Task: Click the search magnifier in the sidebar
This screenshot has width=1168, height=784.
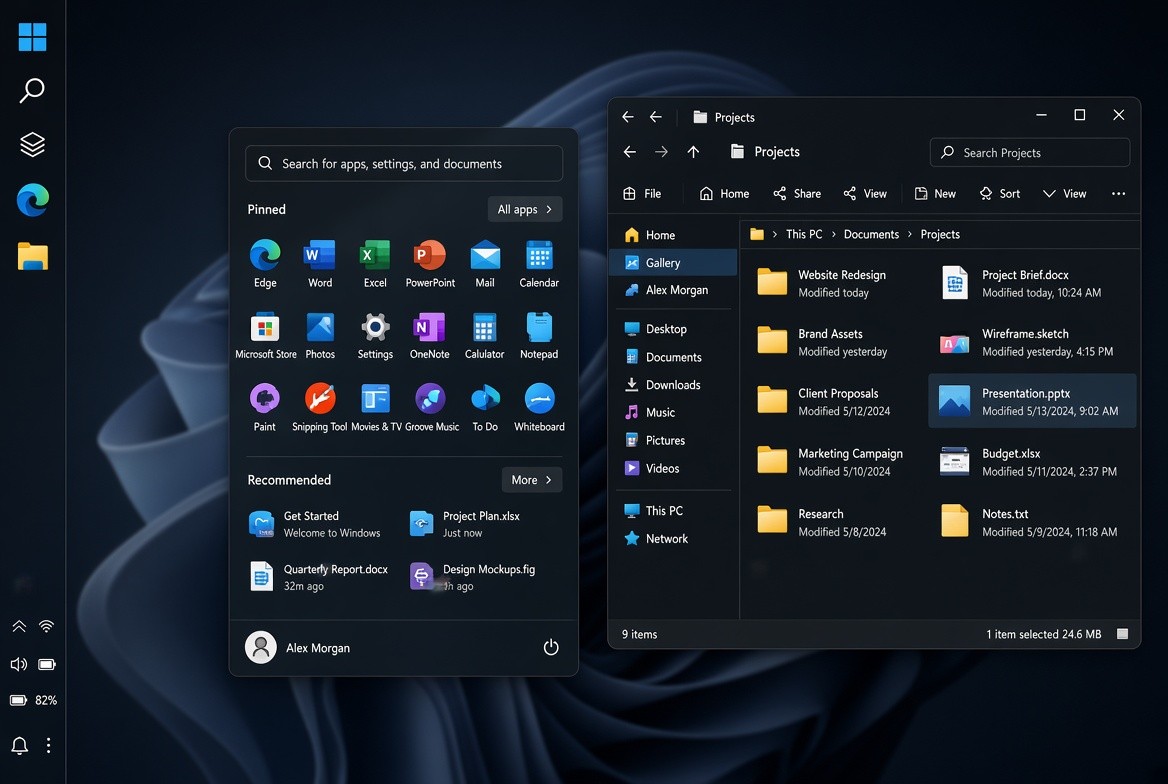Action: [32, 90]
